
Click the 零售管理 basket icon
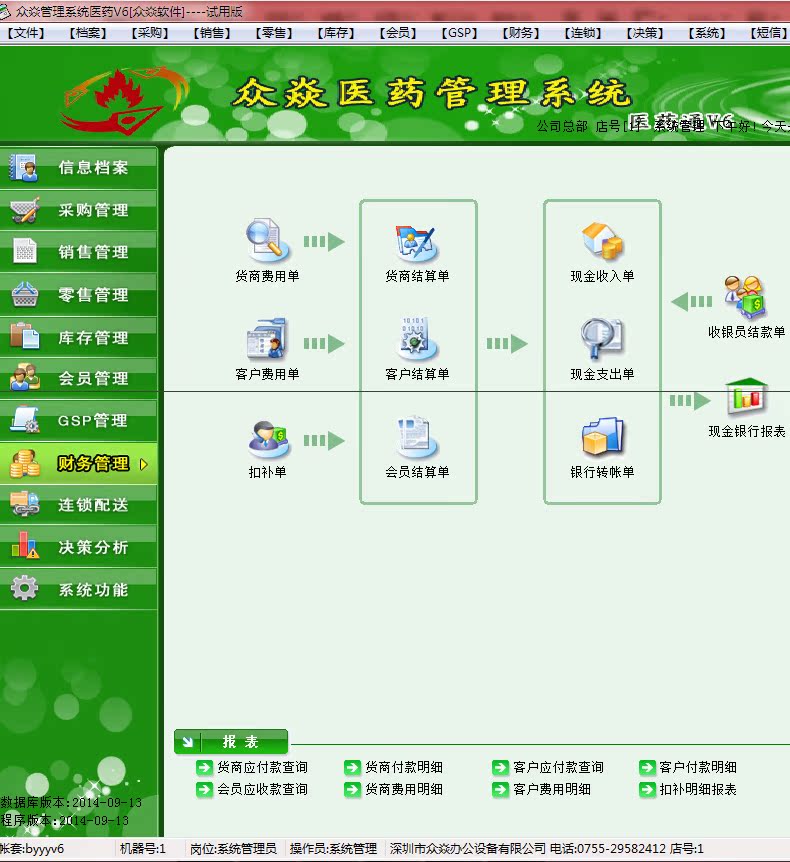pyautogui.click(x=25, y=294)
